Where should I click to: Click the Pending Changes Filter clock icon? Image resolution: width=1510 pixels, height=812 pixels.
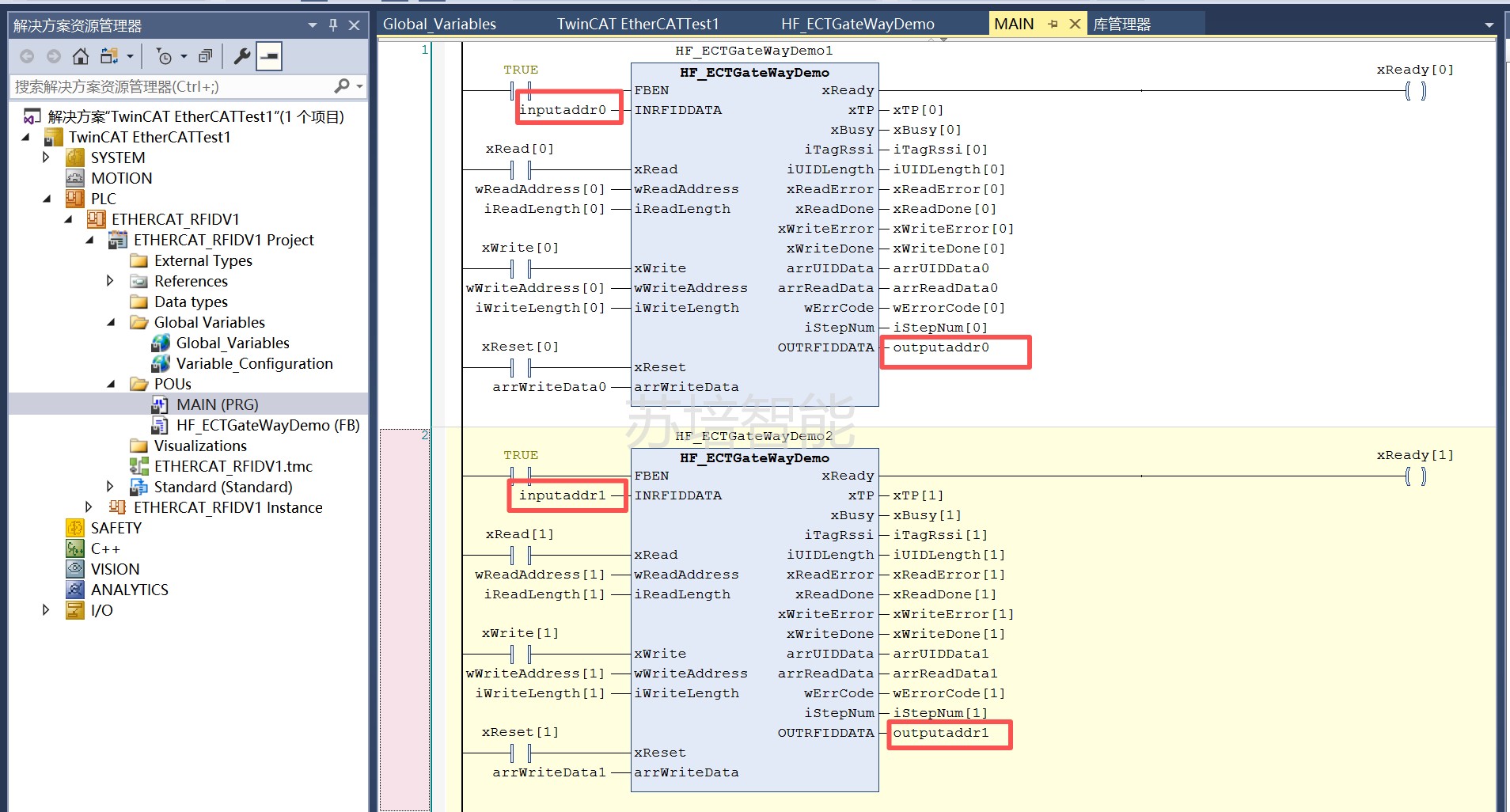164,56
